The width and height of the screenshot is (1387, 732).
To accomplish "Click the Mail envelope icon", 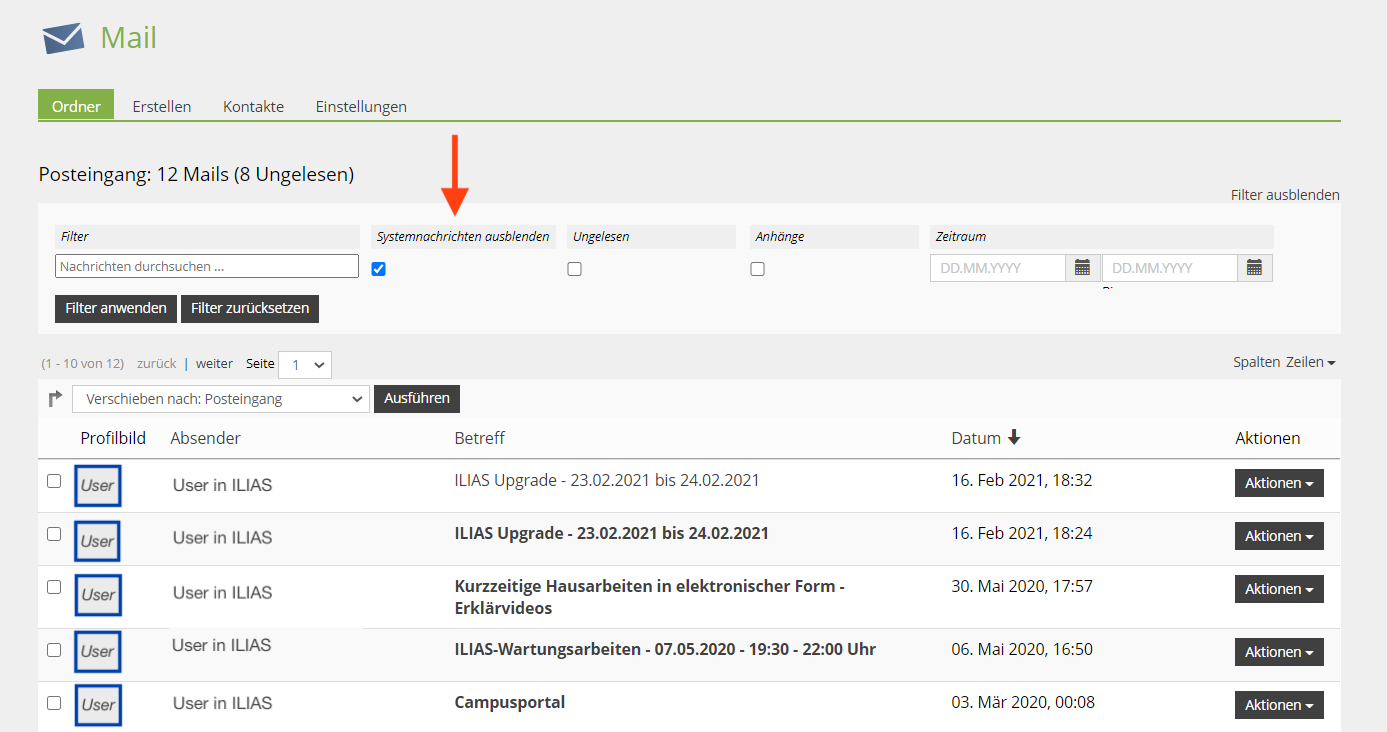I will 63,38.
